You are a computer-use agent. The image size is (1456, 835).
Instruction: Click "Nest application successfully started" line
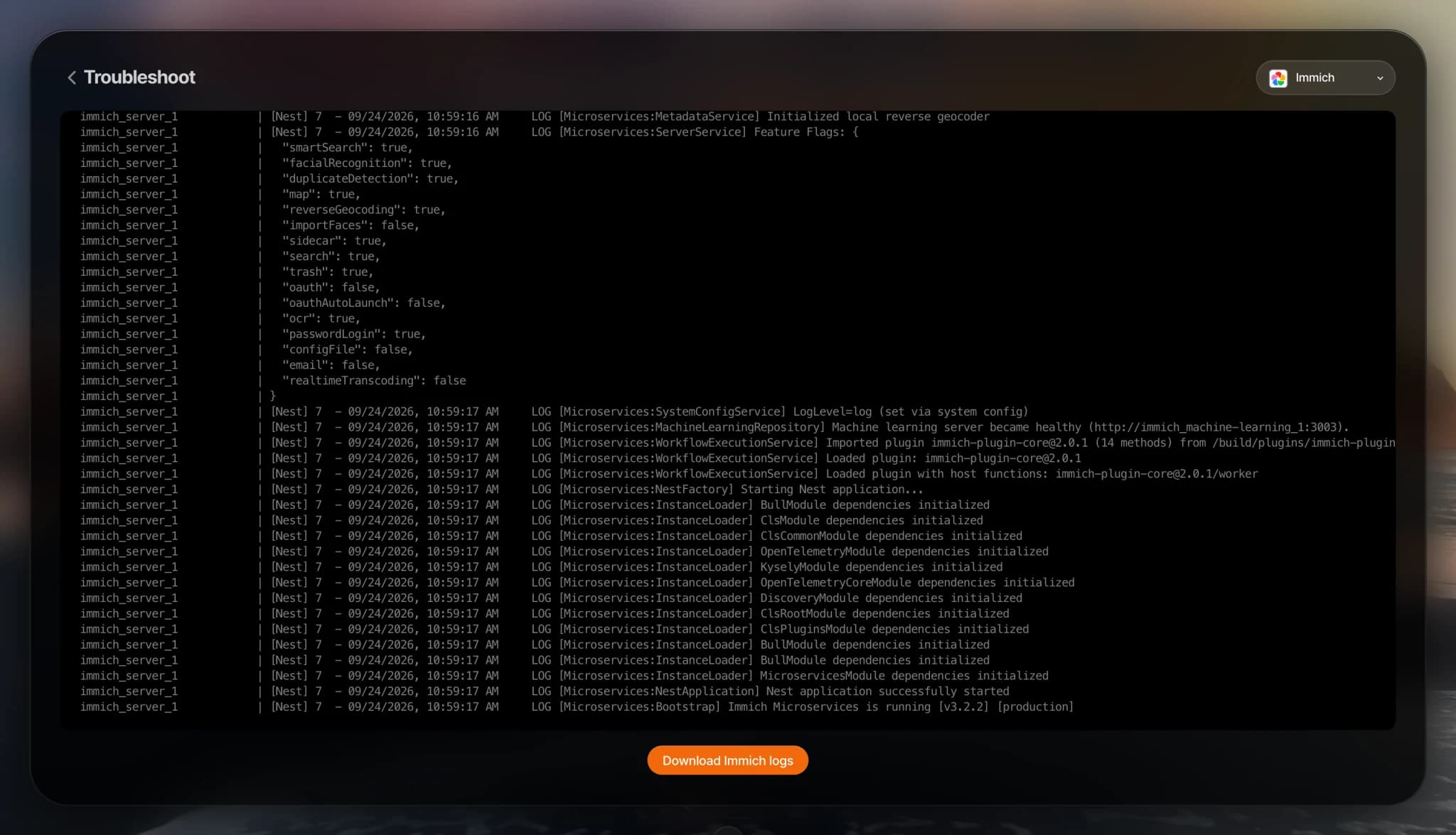[545, 691]
